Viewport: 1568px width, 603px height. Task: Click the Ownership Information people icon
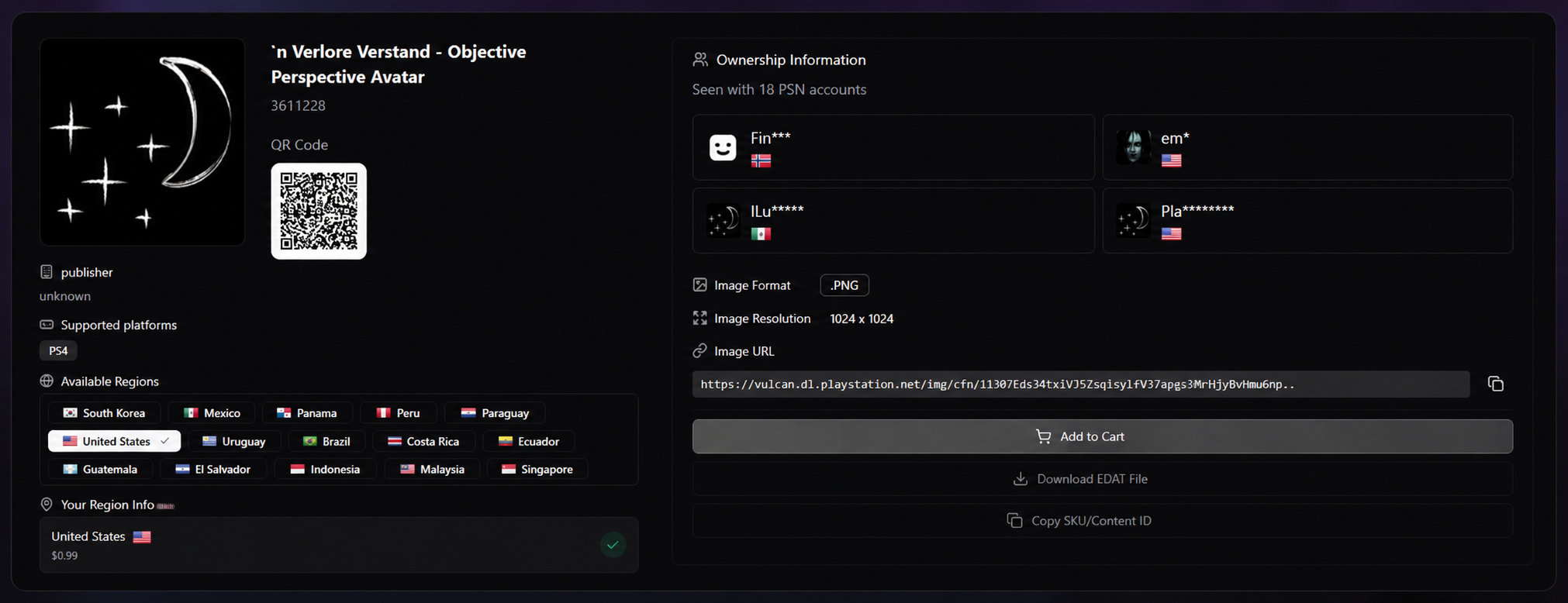click(x=700, y=60)
